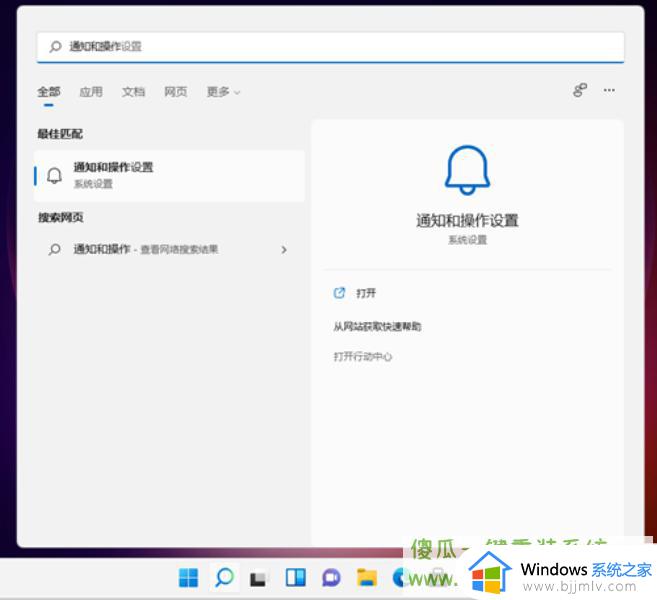Expand the 更多 dropdown
Viewport: 657px width, 600px height.
coord(223,92)
